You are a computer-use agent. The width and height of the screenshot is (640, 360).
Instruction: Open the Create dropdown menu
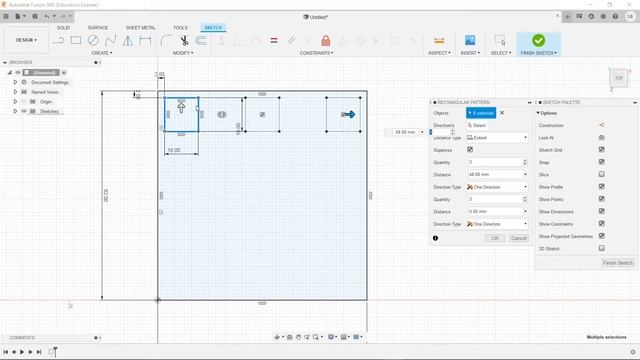(x=102, y=53)
